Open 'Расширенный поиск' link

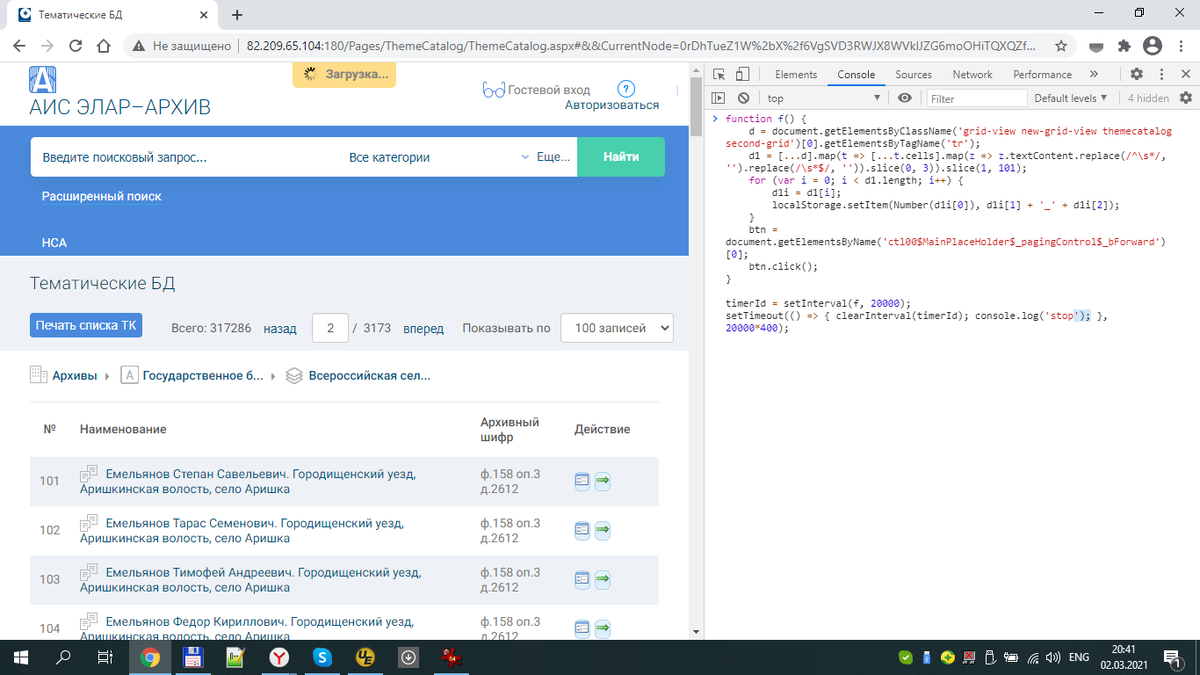pos(102,197)
